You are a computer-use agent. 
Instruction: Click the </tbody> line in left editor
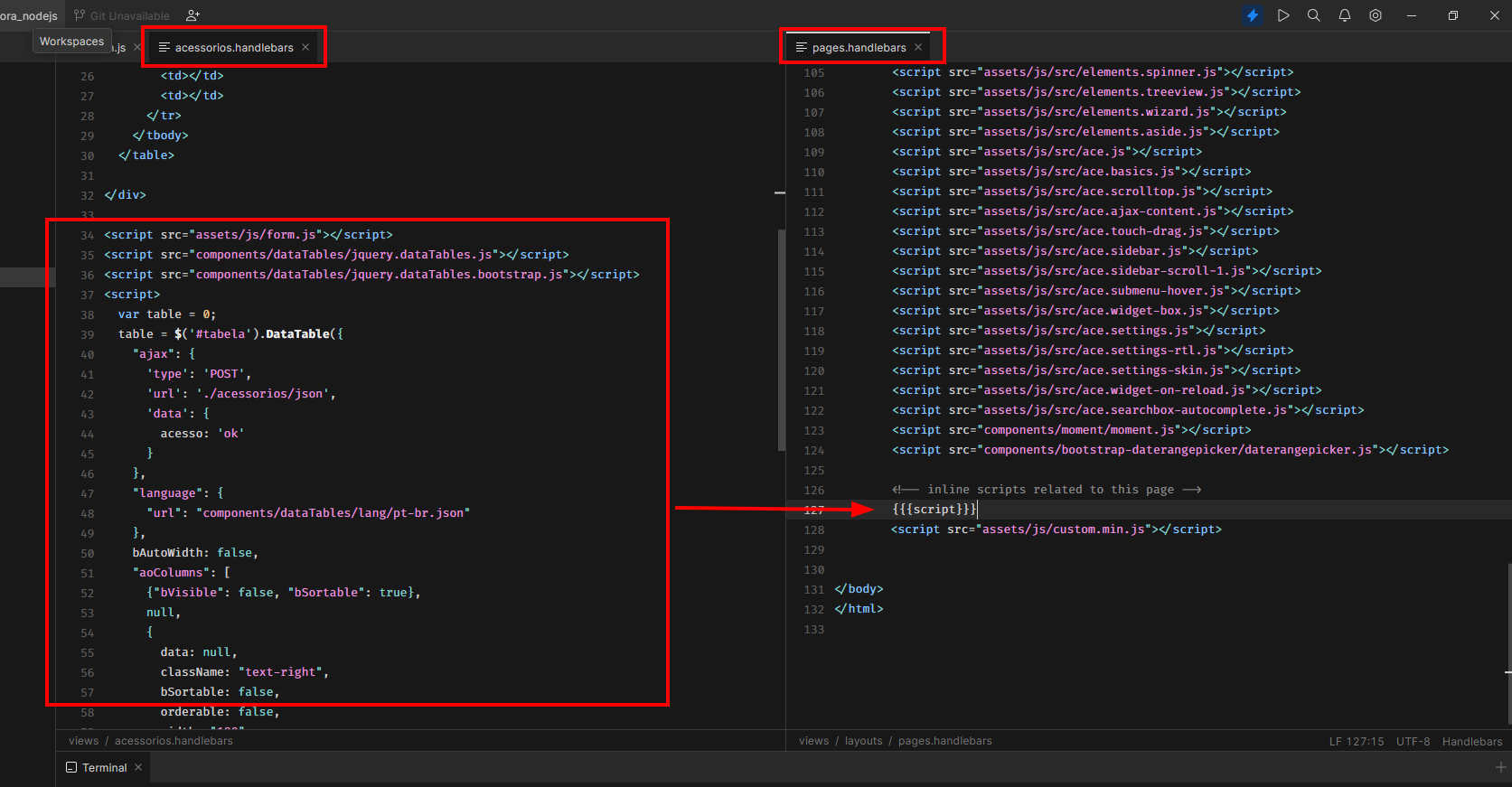161,136
